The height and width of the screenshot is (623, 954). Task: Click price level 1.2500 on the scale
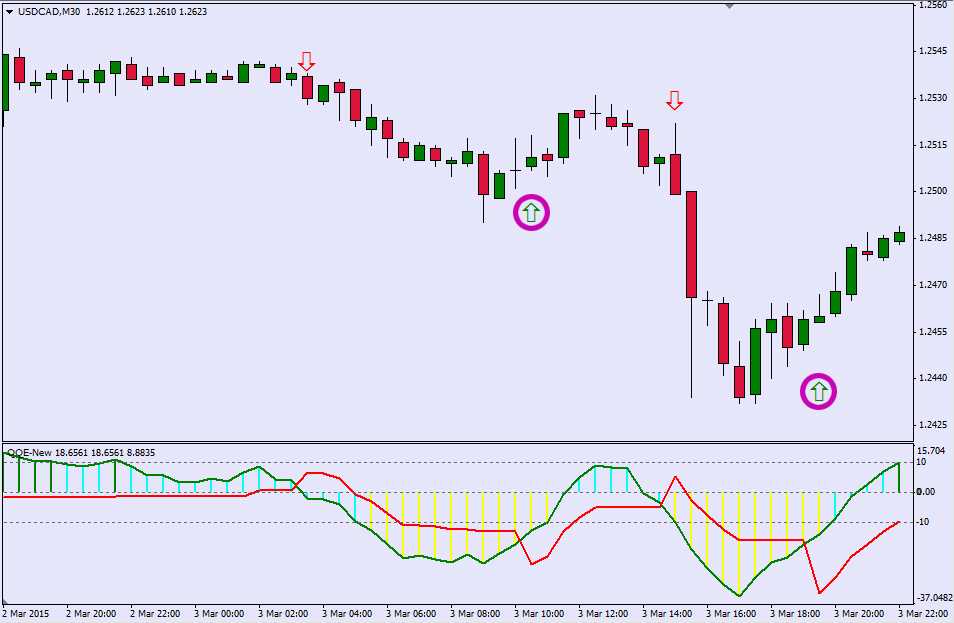[x=933, y=190]
